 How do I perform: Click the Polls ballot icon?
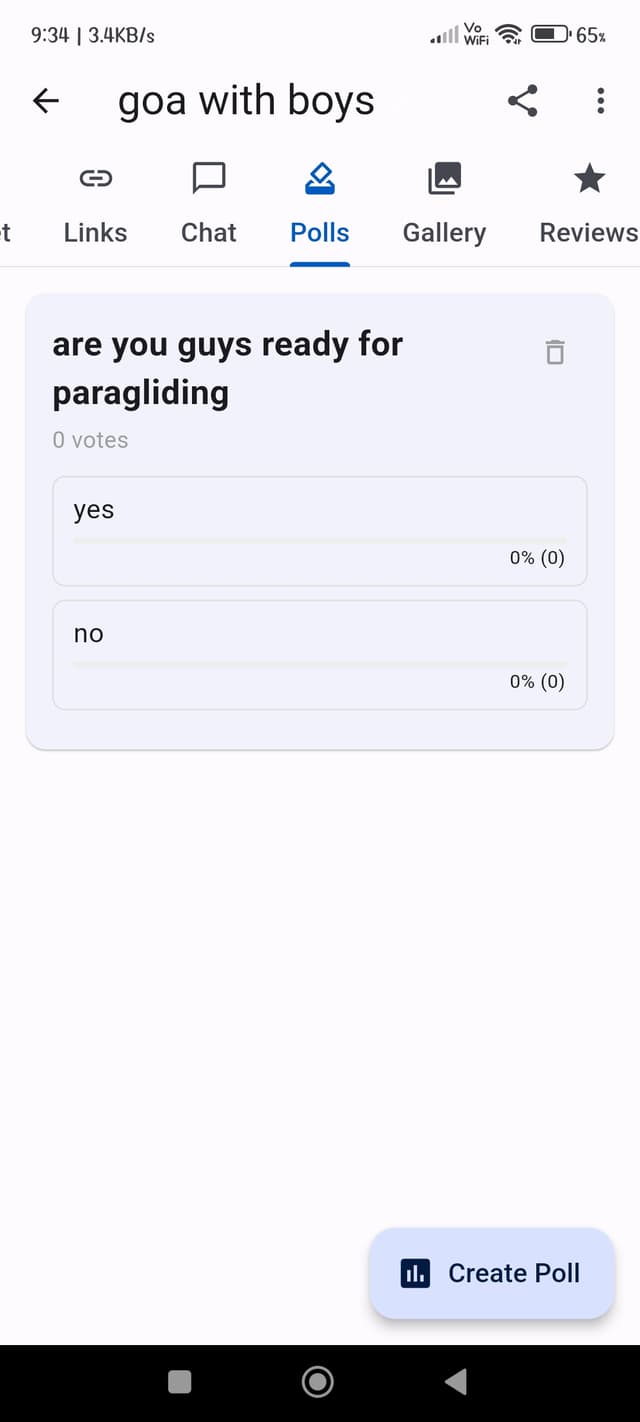pos(319,178)
